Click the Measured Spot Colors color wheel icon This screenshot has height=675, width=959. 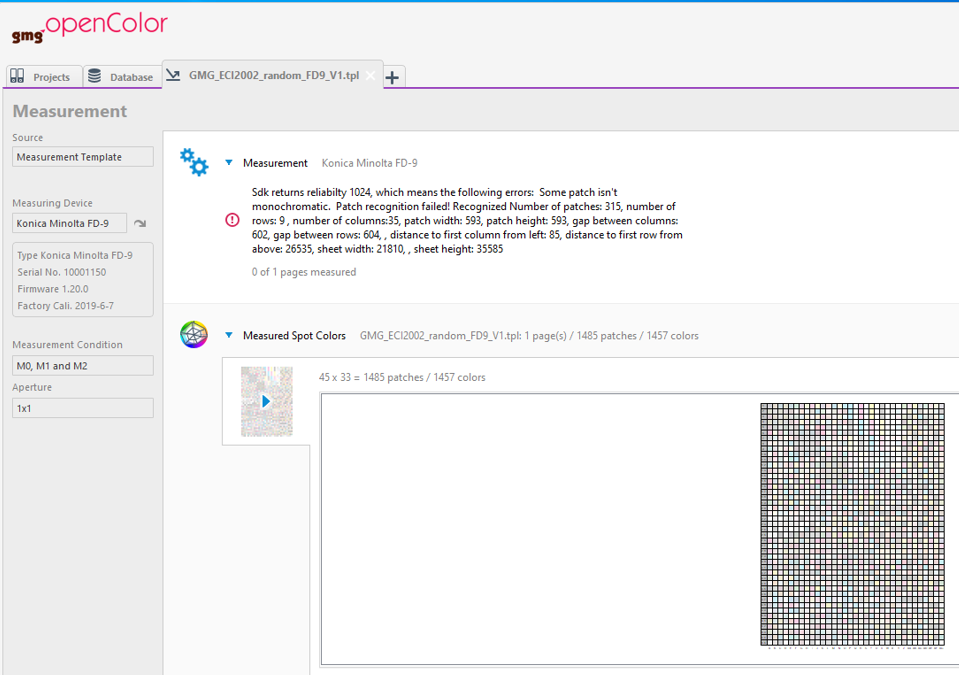[x=194, y=334]
